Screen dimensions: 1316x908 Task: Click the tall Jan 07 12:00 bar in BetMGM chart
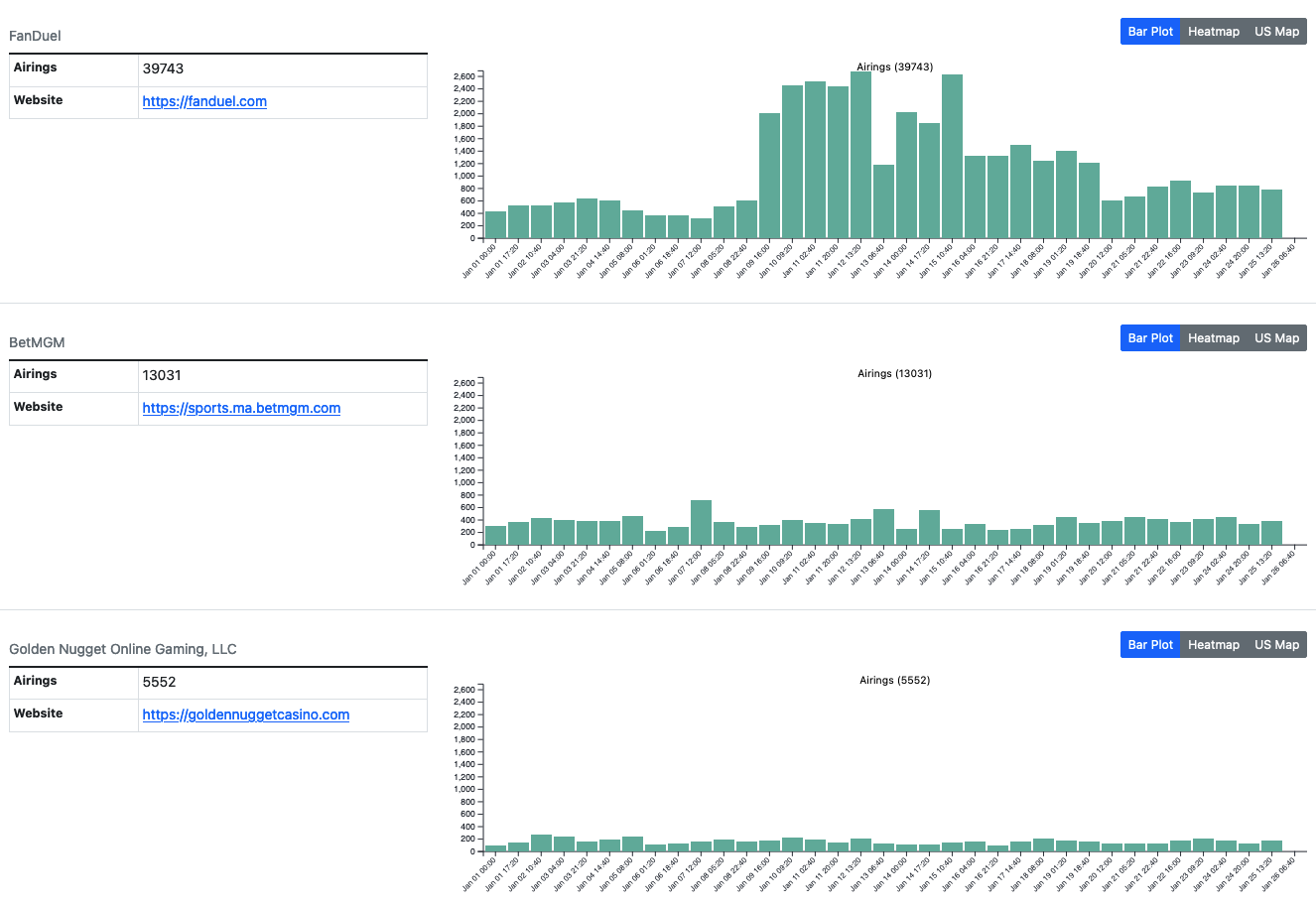coord(701,523)
